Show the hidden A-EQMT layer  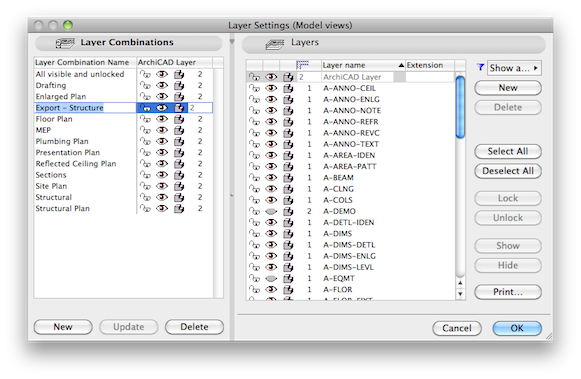(271, 278)
